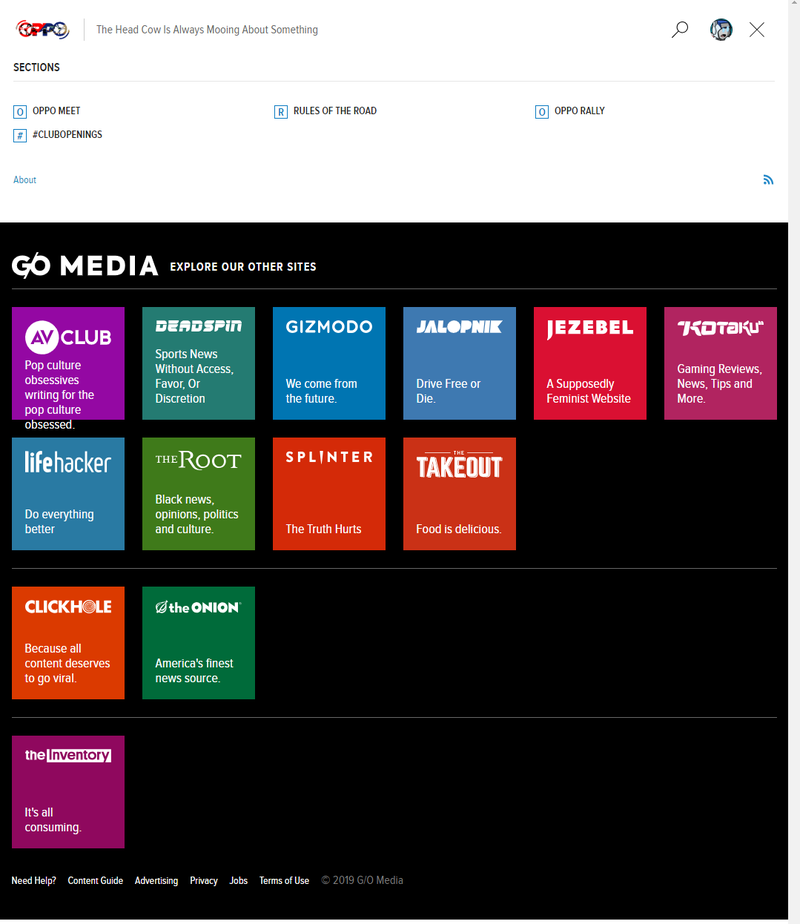This screenshot has width=800, height=924.
Task: Open the Oppo Meet section
Action: pyautogui.click(x=57, y=111)
